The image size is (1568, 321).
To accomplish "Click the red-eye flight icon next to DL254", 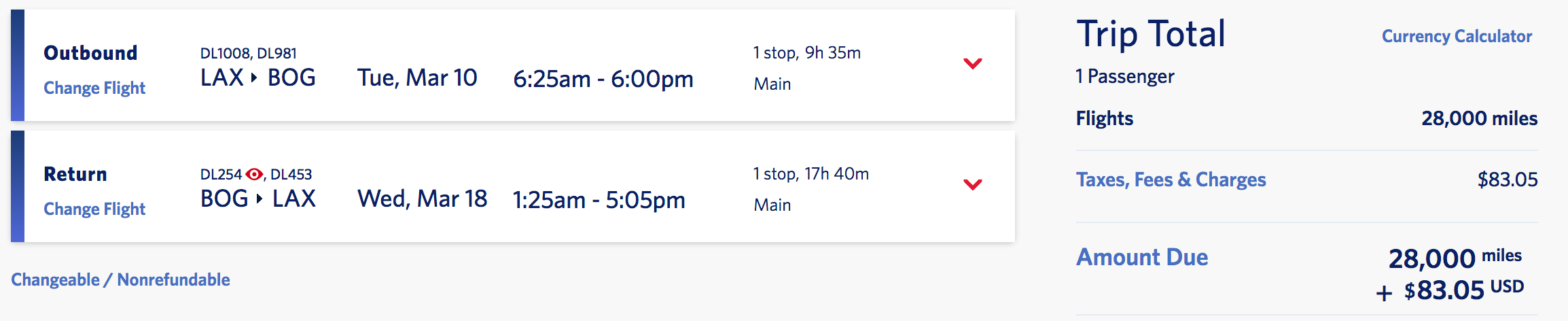I will 254,174.
